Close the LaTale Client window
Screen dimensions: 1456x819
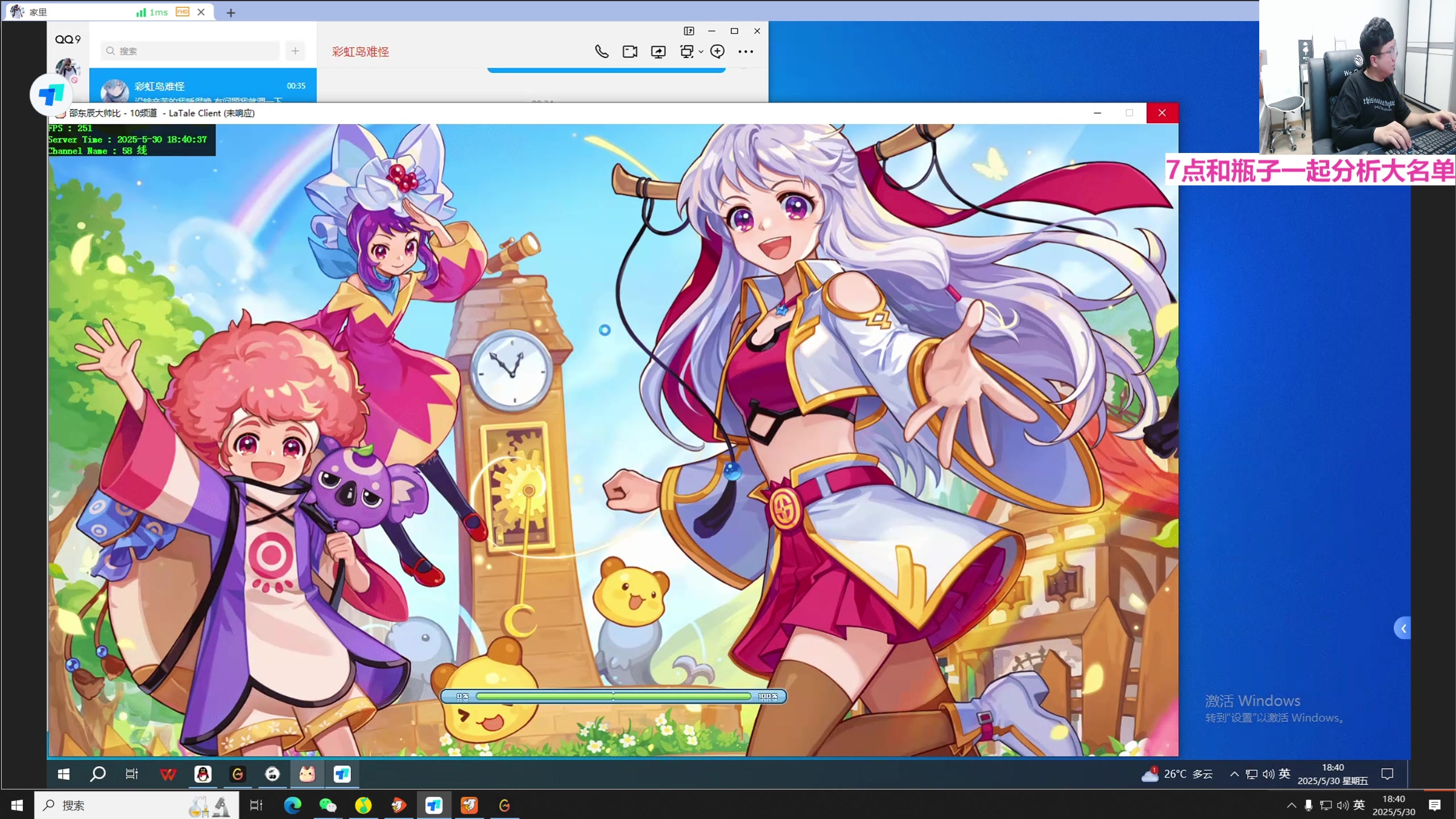[1162, 113]
